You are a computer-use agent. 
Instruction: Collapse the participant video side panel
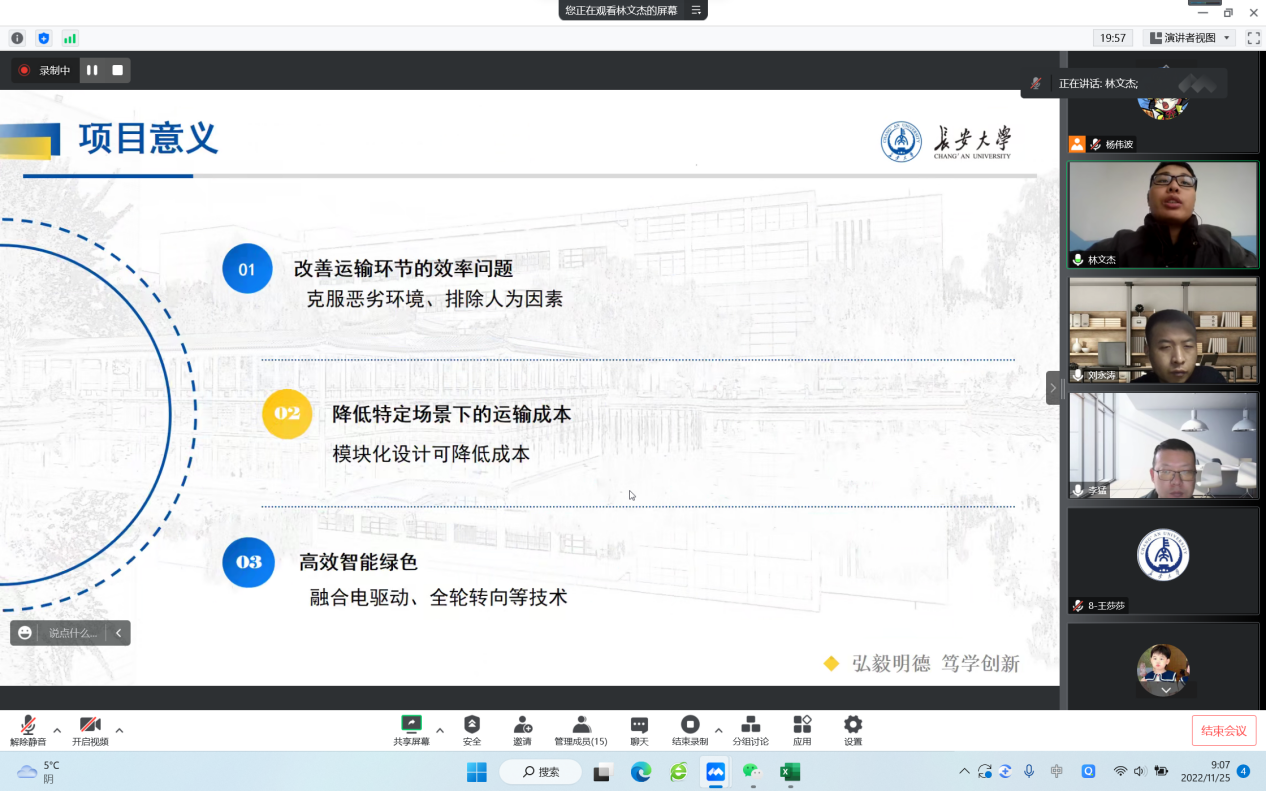1053,388
